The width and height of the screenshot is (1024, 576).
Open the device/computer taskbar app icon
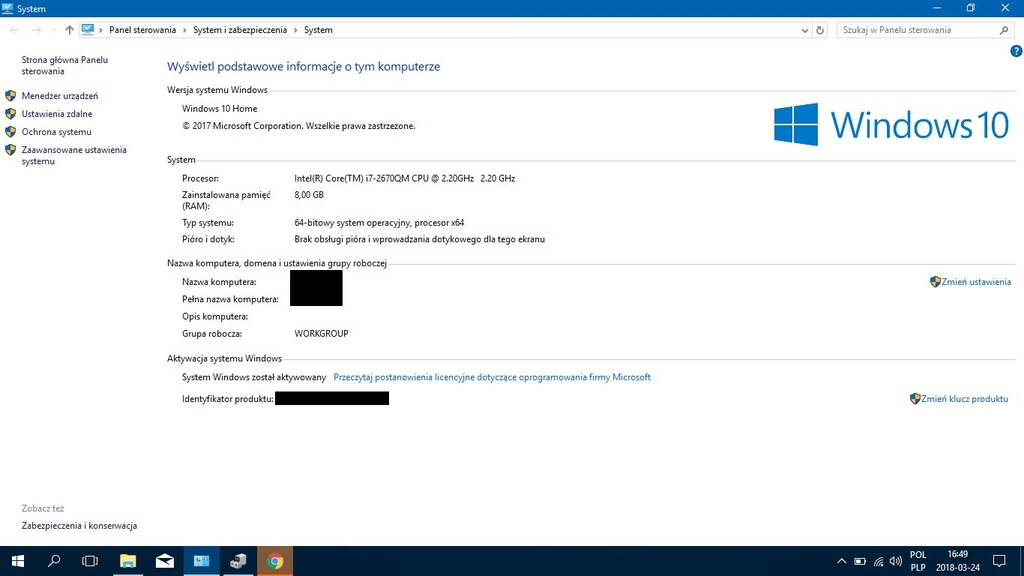(x=238, y=561)
